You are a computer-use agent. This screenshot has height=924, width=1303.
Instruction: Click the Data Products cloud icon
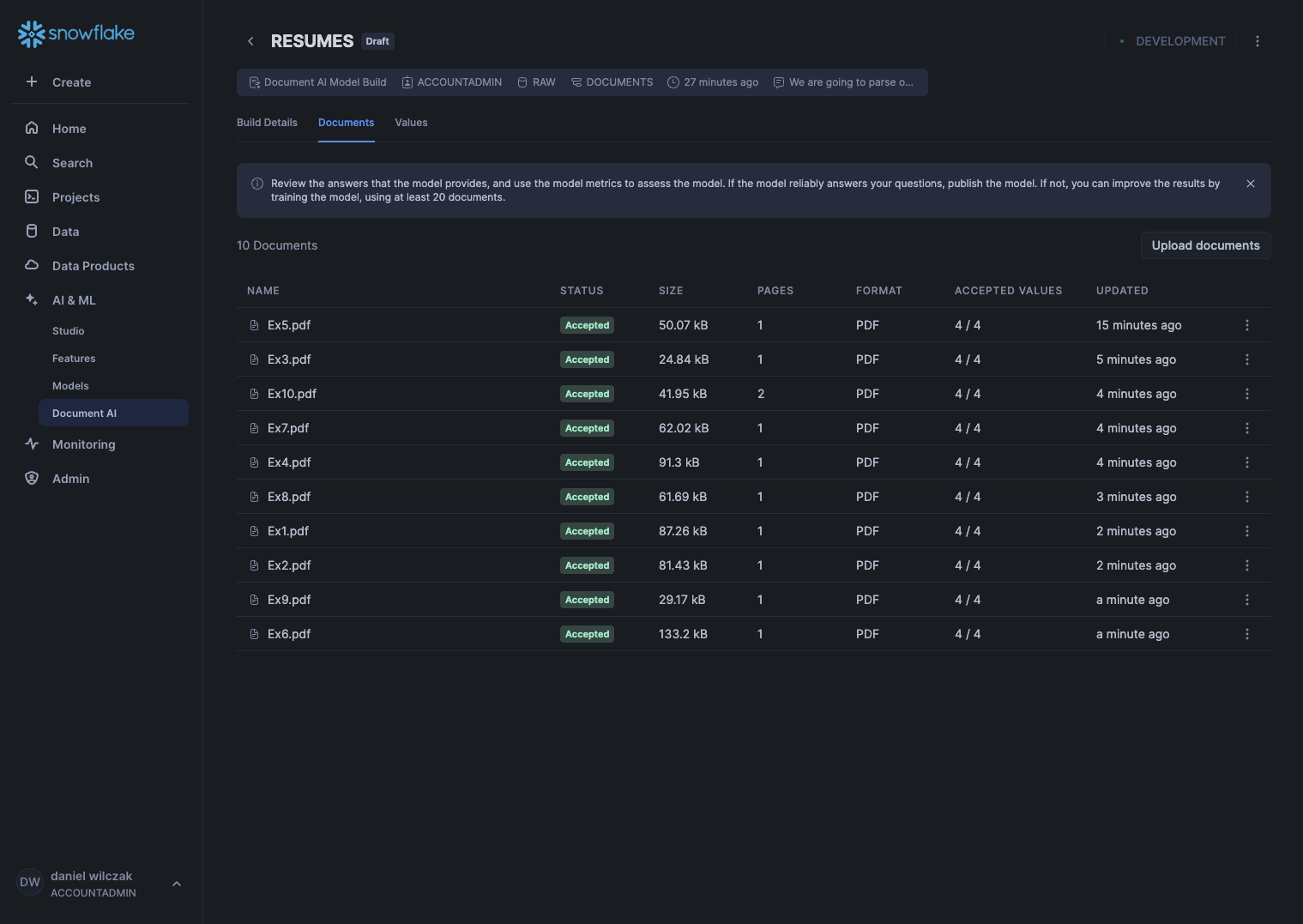[32, 265]
